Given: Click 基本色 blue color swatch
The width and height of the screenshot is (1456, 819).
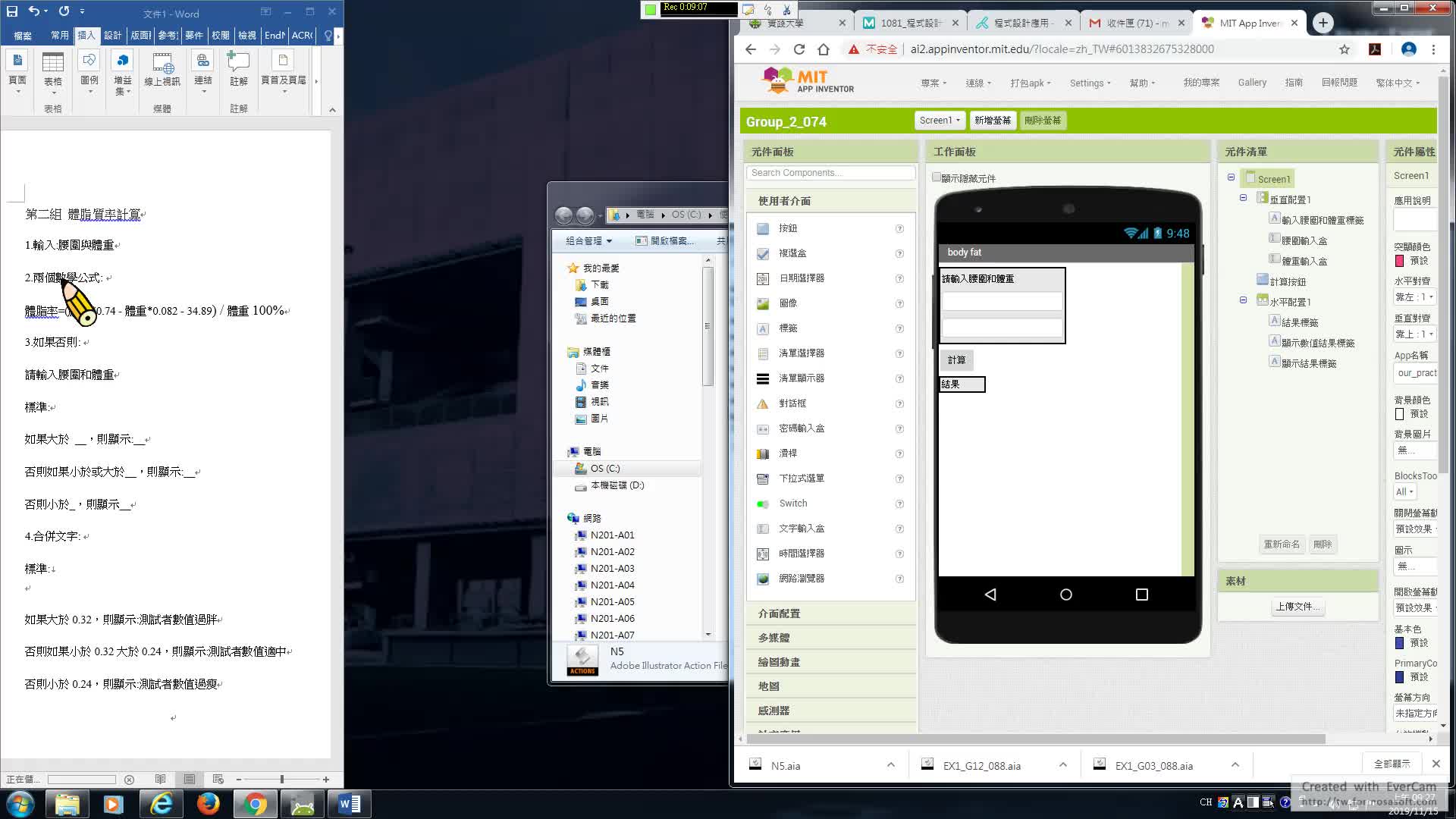Looking at the screenshot, I should click(x=1400, y=643).
